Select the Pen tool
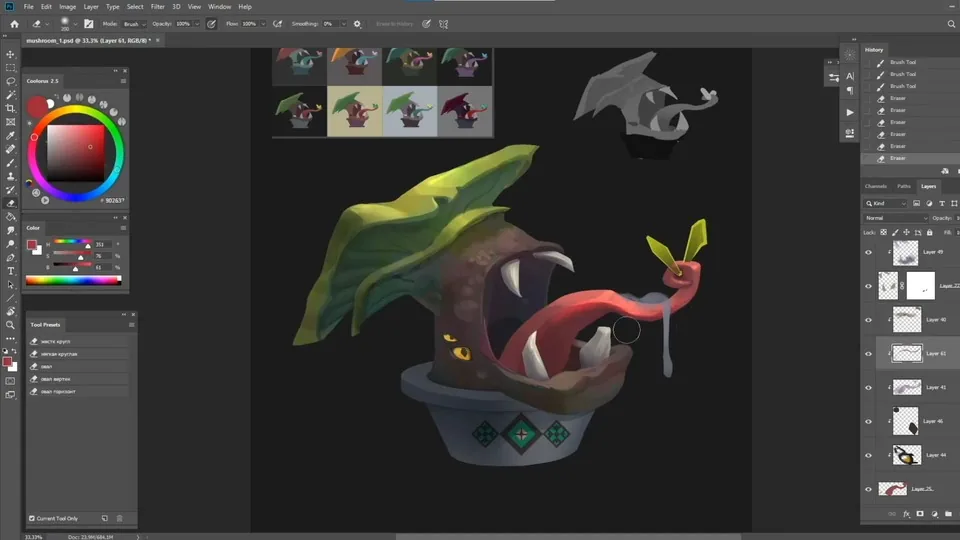The height and width of the screenshot is (540, 960). click(10, 258)
